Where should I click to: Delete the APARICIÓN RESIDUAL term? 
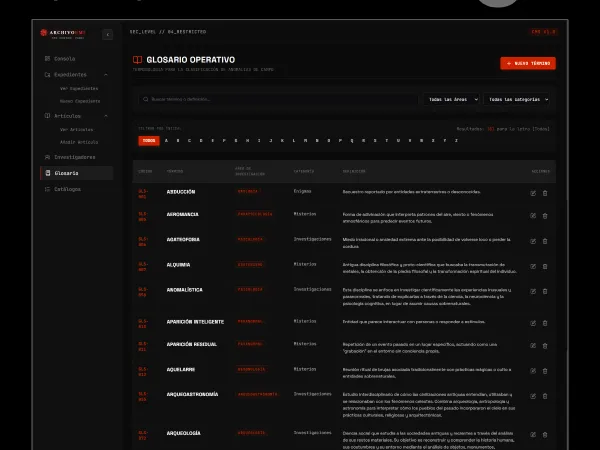pyautogui.click(x=545, y=346)
